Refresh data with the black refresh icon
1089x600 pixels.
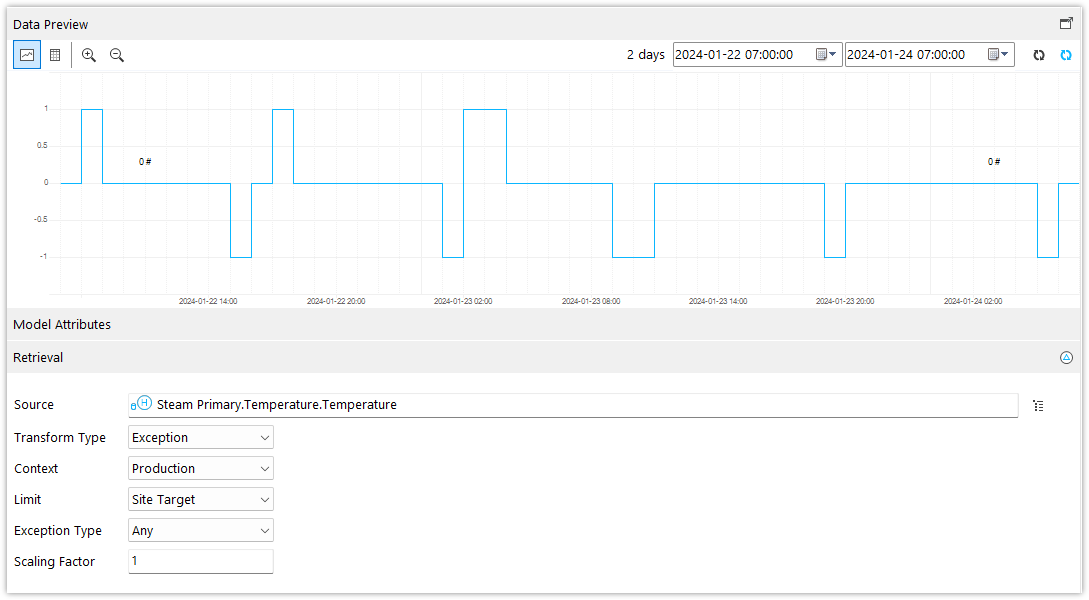[x=1038, y=56]
